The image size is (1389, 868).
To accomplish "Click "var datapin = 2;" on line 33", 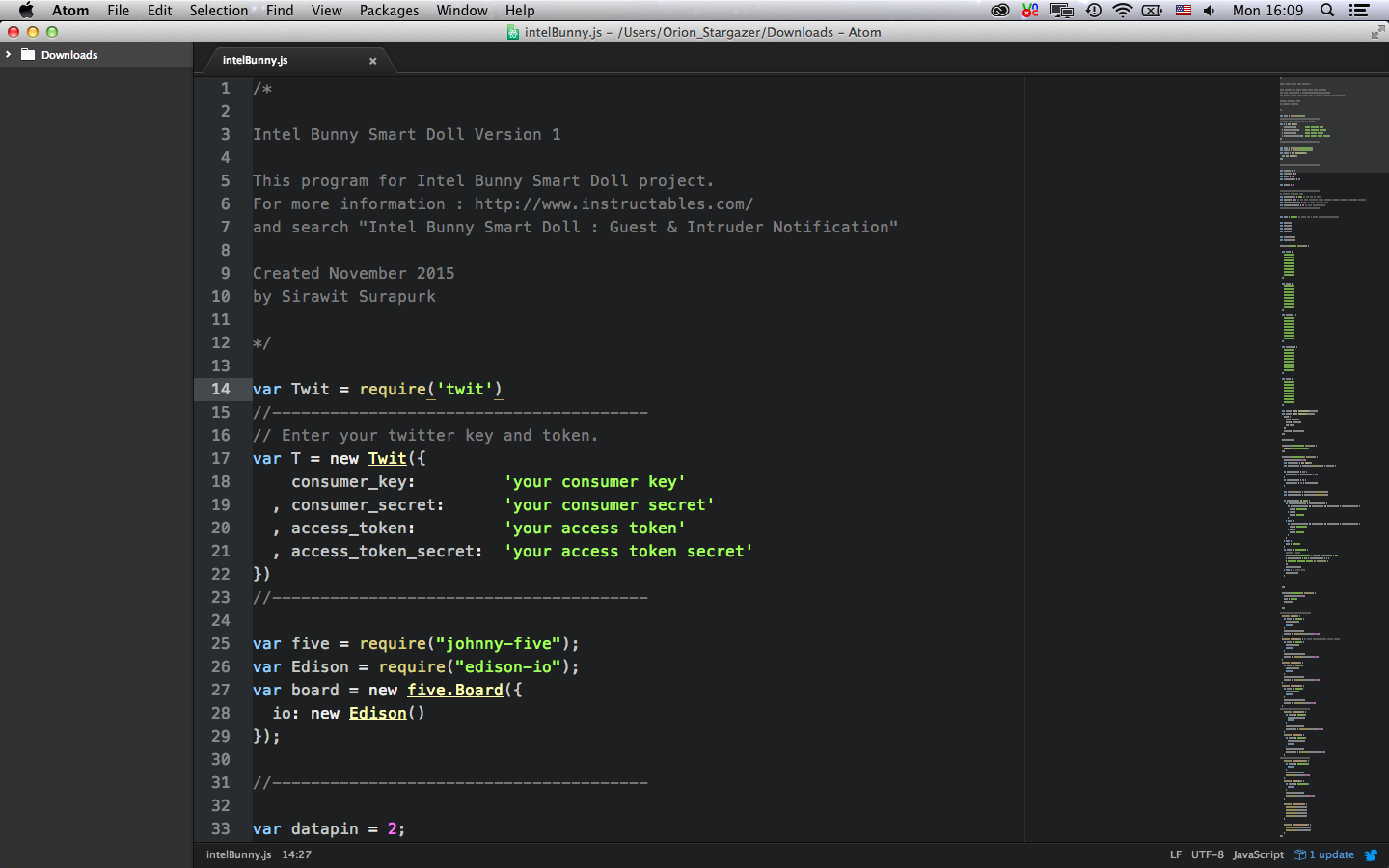I will [329, 828].
